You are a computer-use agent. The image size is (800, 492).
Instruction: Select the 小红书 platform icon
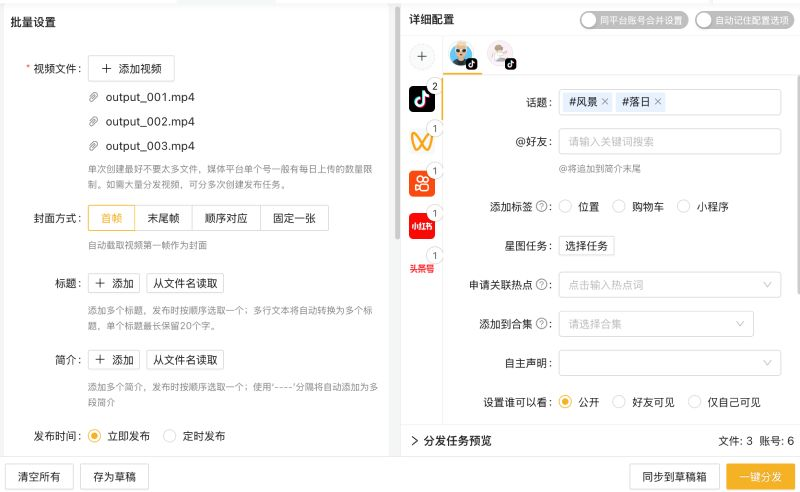click(421, 226)
